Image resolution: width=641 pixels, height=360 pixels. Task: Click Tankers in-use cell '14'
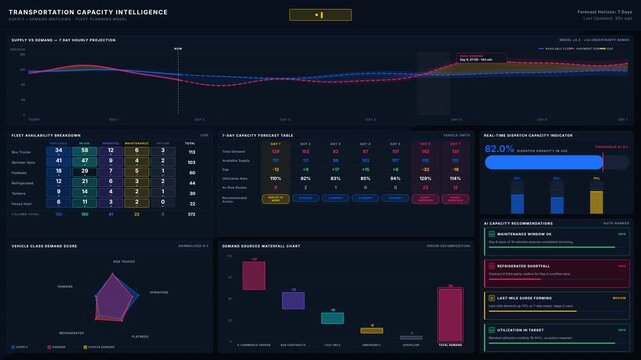(x=85, y=192)
